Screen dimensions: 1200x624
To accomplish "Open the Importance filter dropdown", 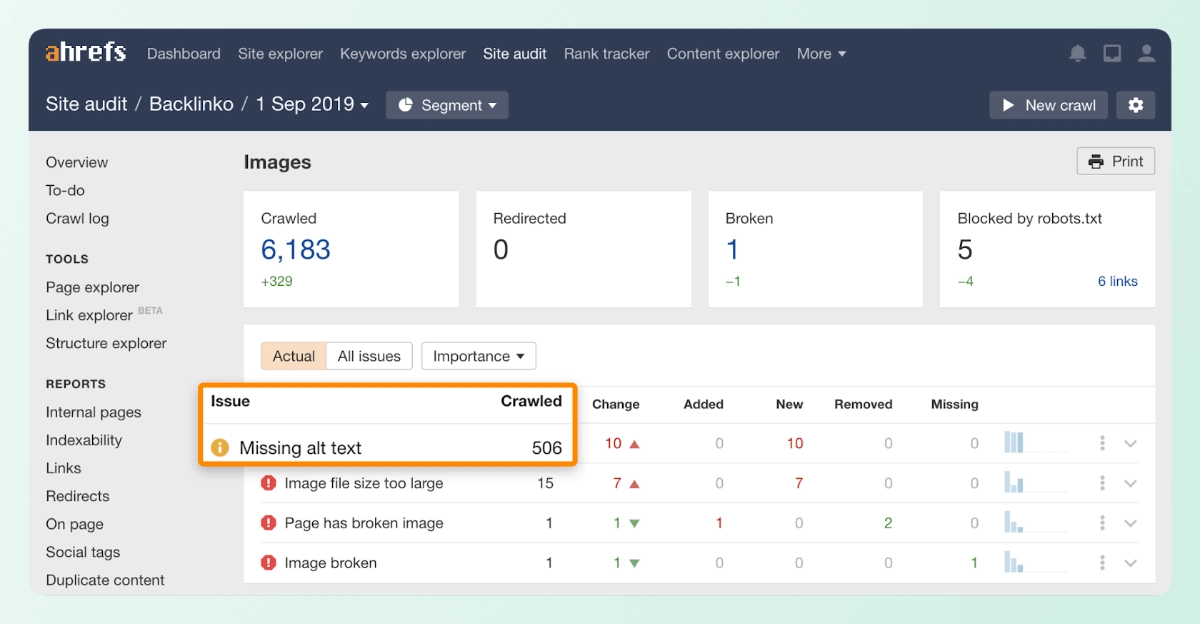I will tap(478, 356).
